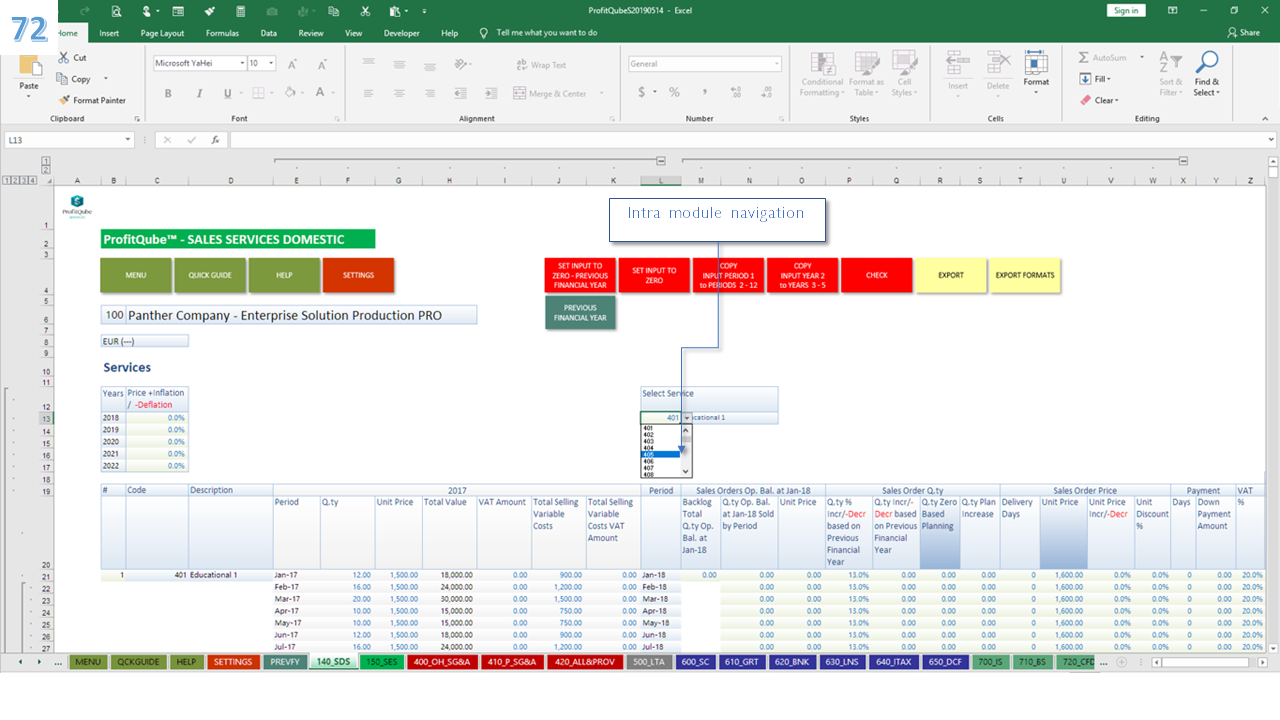Click the Fill Color bucket icon
The image size is (1280, 720).
pyautogui.click(x=290, y=93)
